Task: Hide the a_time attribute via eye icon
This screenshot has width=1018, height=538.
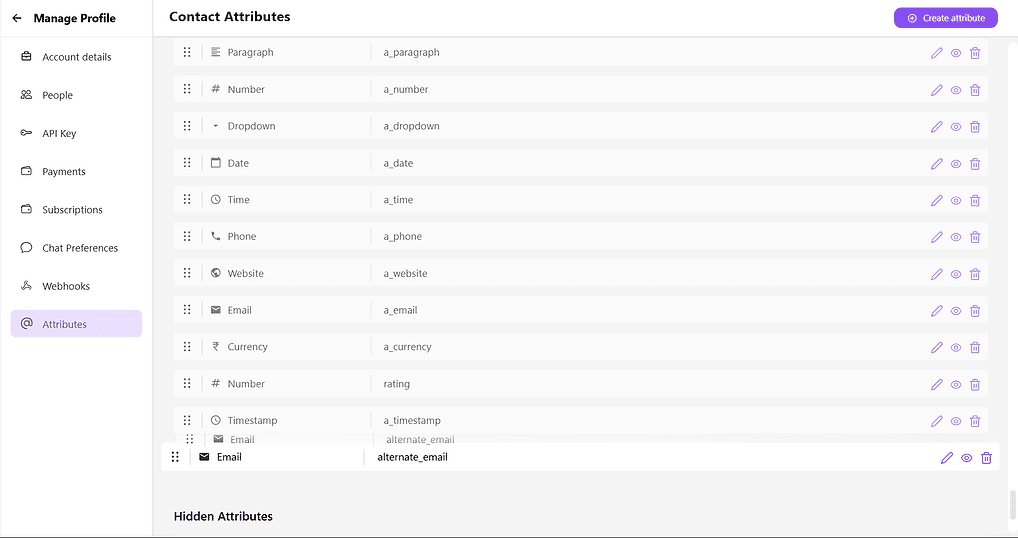Action: (956, 201)
